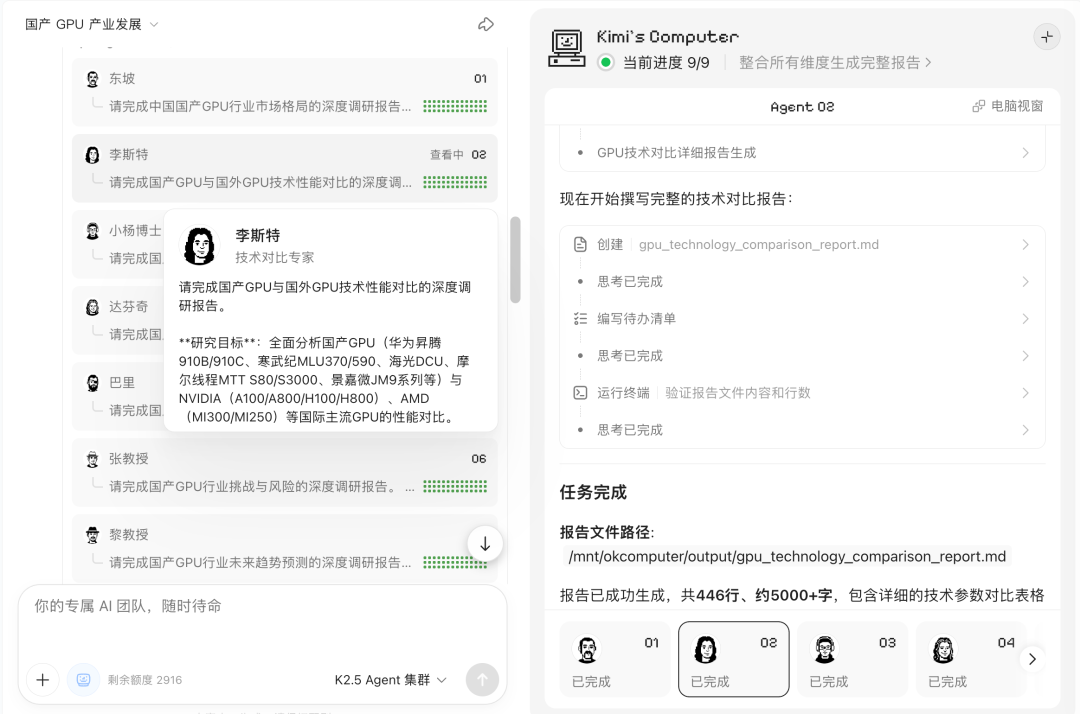Click the scroll-to-bottom down arrow button
1080x714 pixels.
(x=485, y=543)
